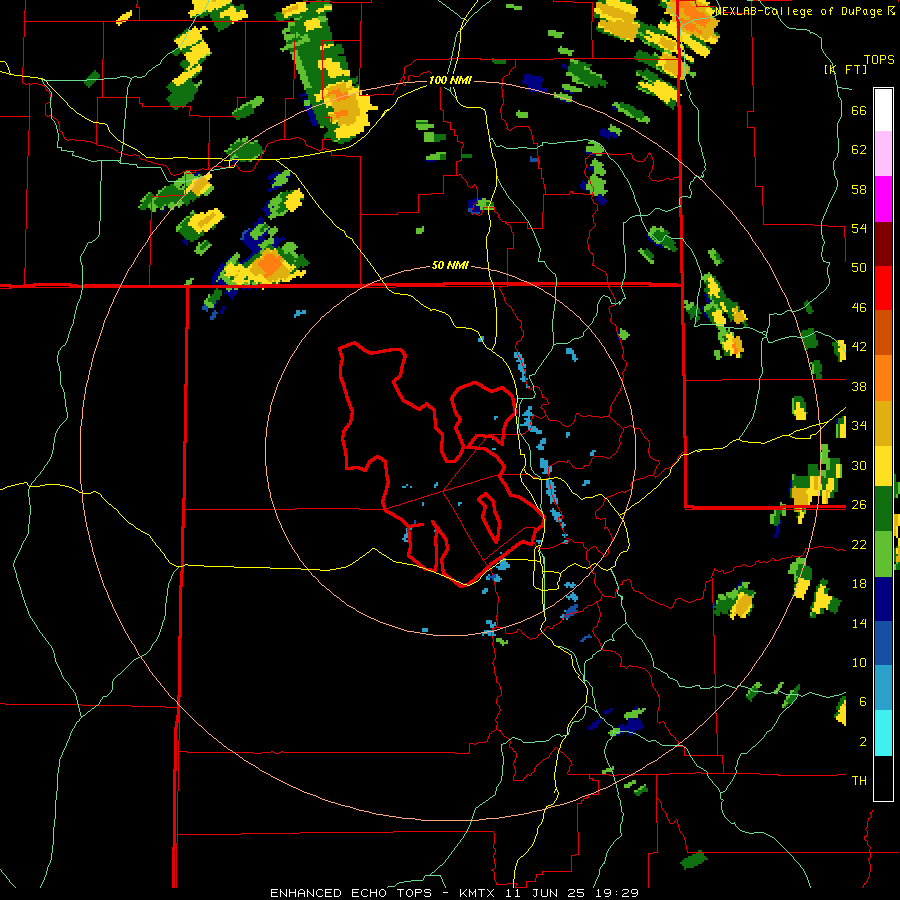
Task: Click the dark orange legend swatch
Action: click(883, 332)
